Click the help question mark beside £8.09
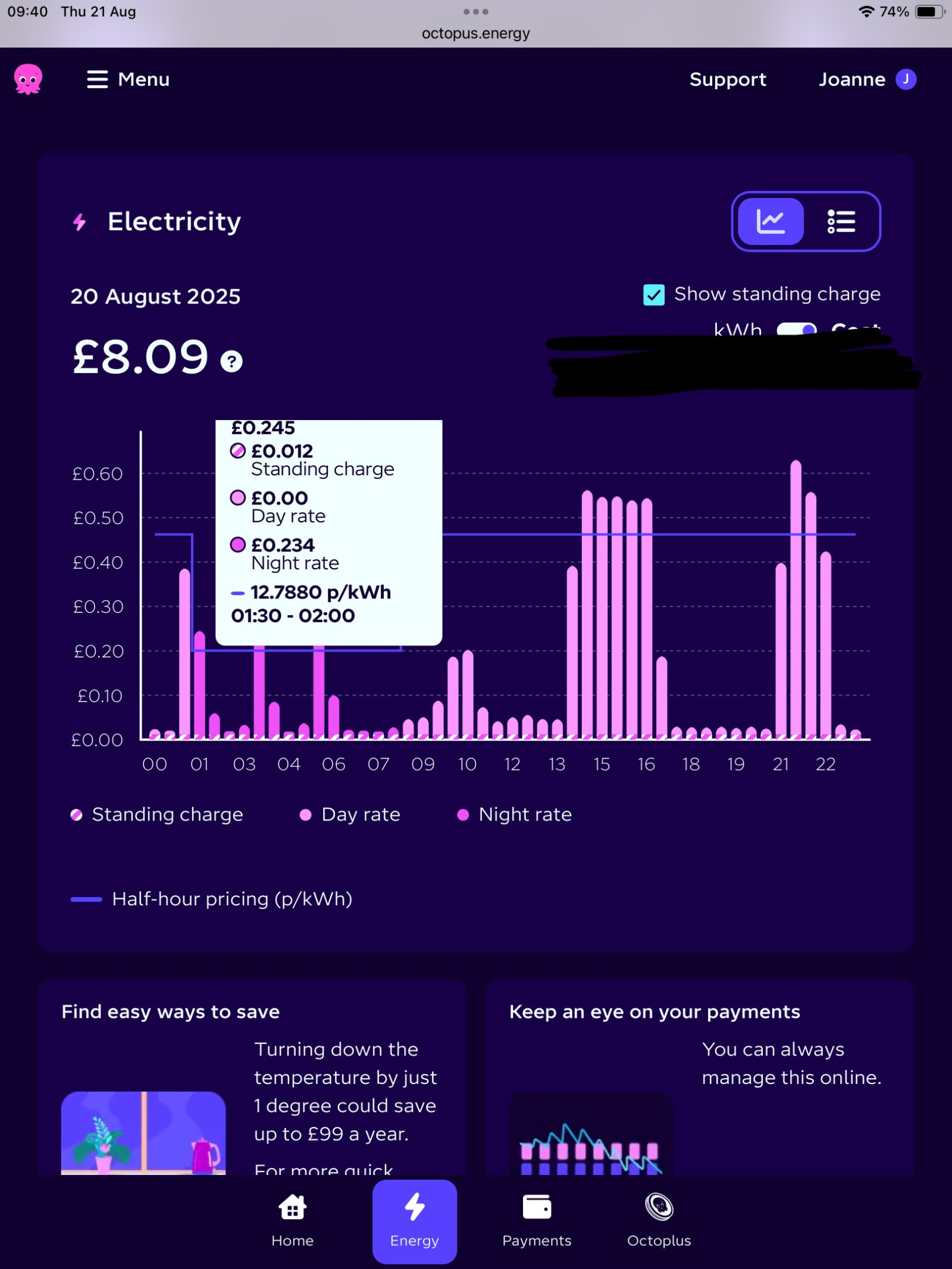 (x=231, y=361)
